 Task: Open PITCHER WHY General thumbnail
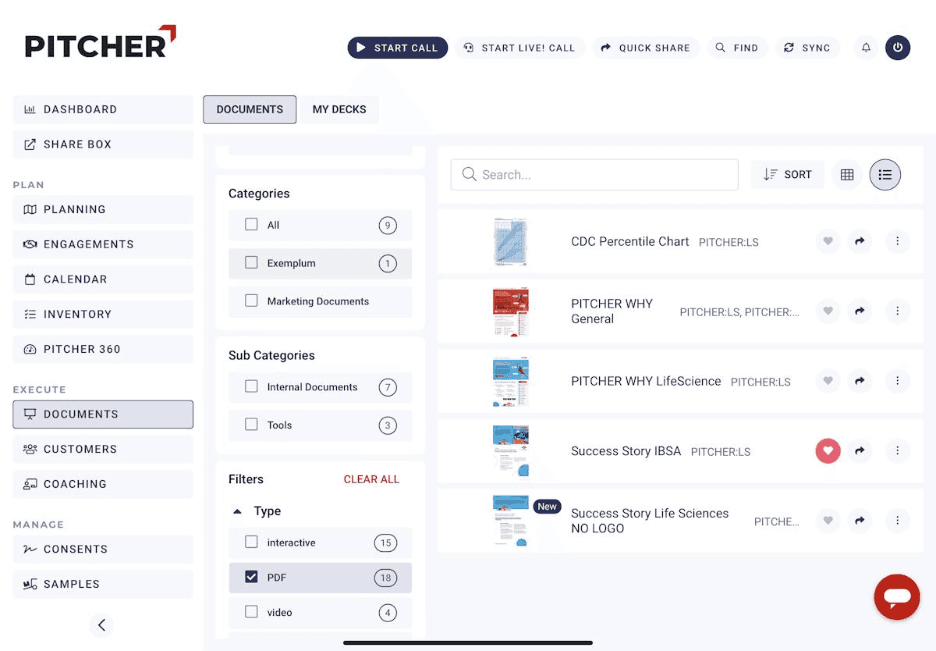(510, 311)
